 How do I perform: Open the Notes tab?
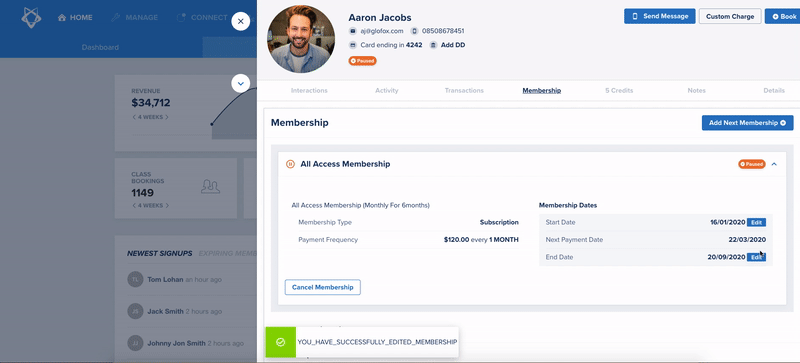click(696, 90)
